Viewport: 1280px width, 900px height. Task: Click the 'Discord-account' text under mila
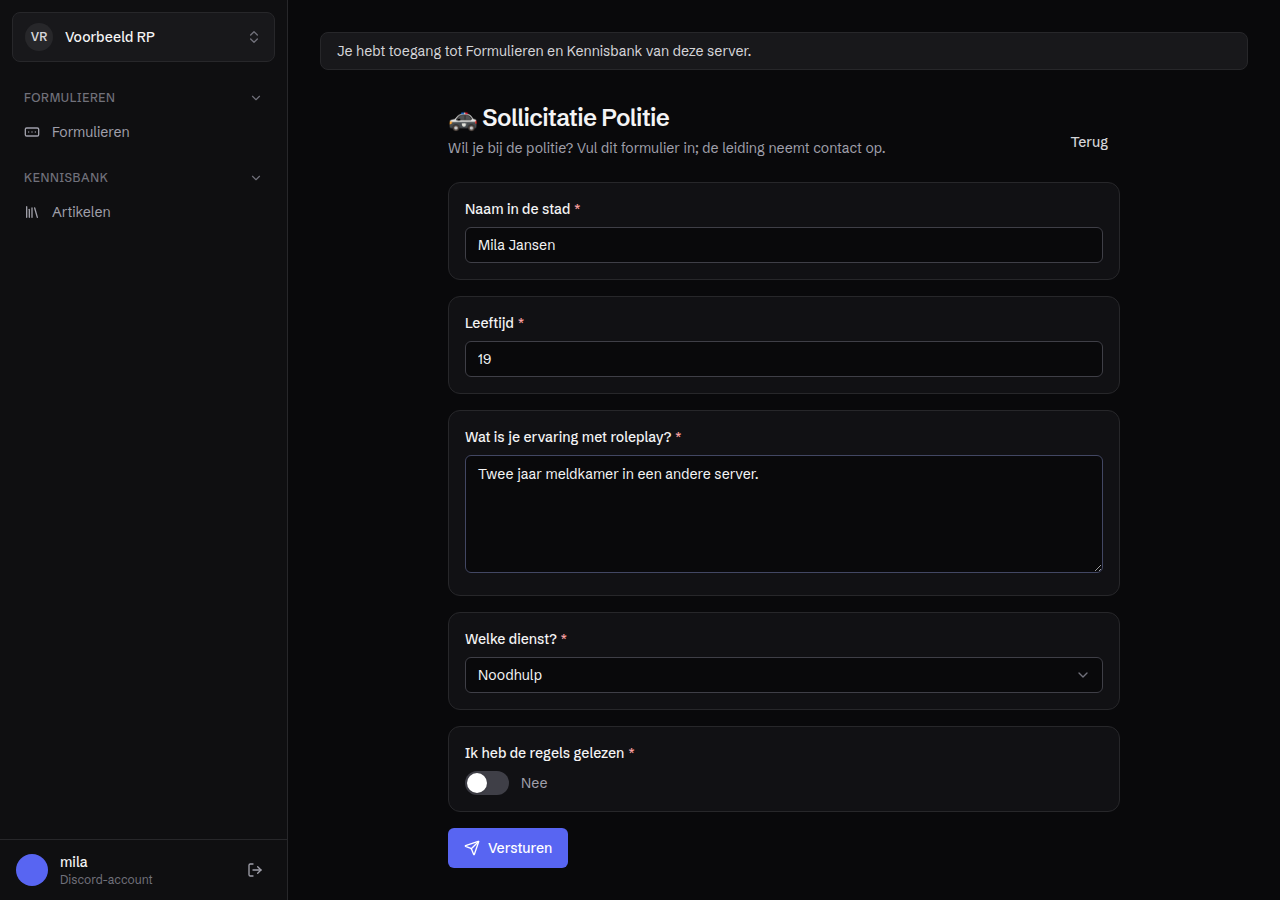(106, 880)
